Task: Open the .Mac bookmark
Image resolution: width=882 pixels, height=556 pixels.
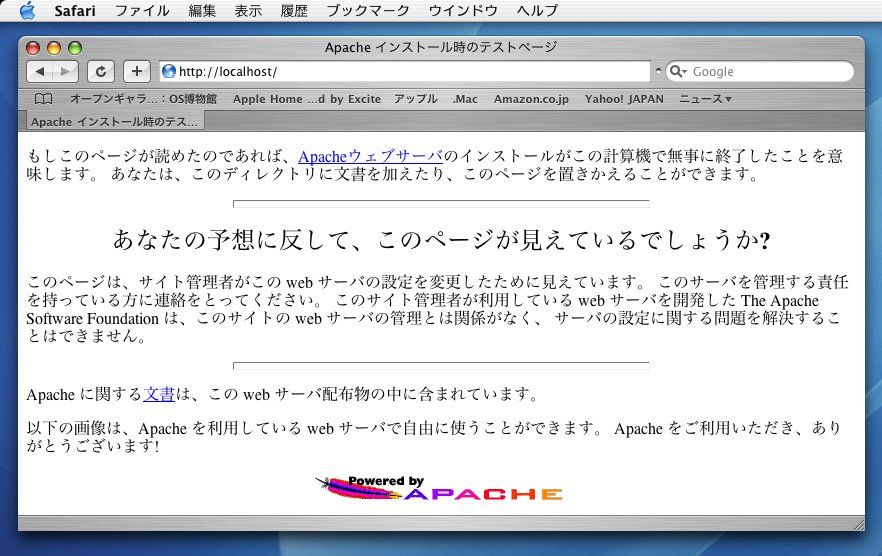Action: tap(465, 99)
